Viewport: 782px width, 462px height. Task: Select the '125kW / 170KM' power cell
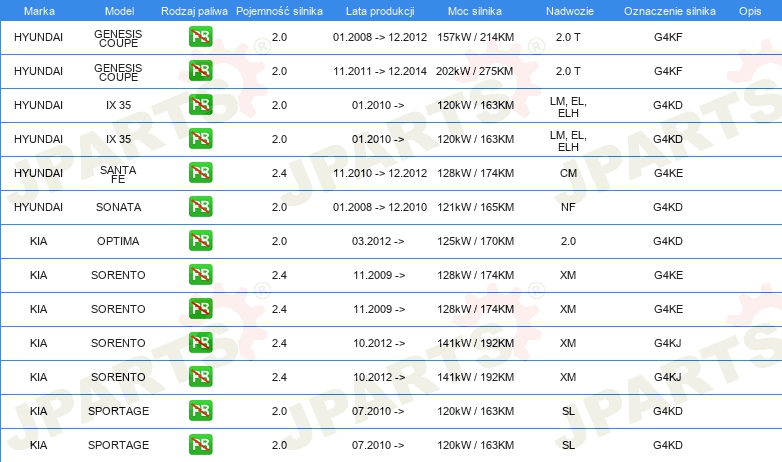(x=475, y=241)
